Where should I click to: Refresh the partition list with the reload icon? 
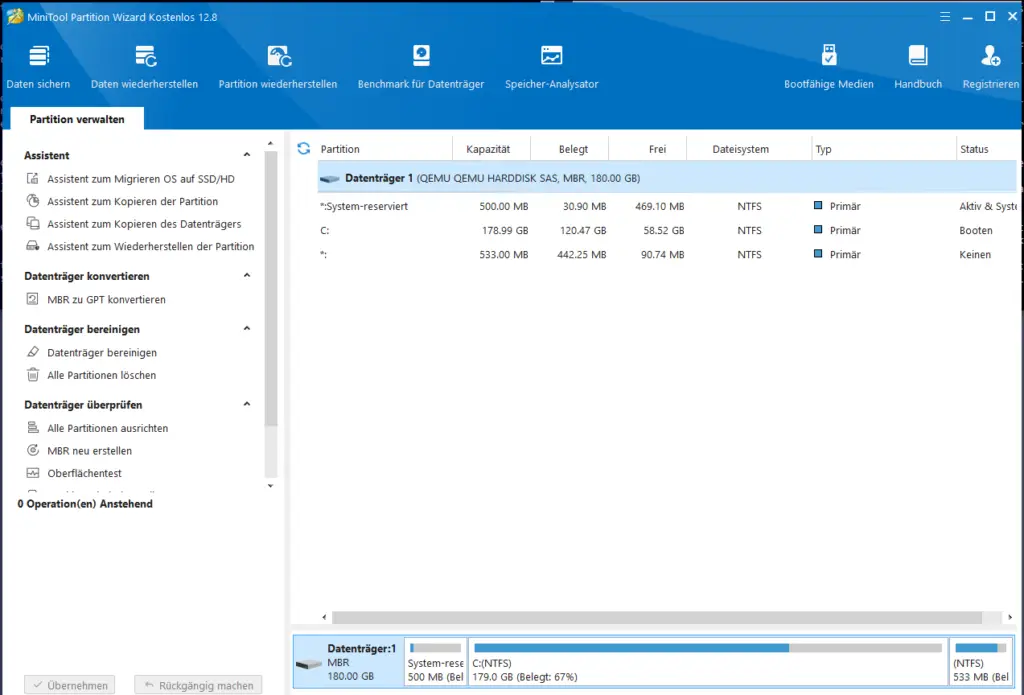pos(304,149)
